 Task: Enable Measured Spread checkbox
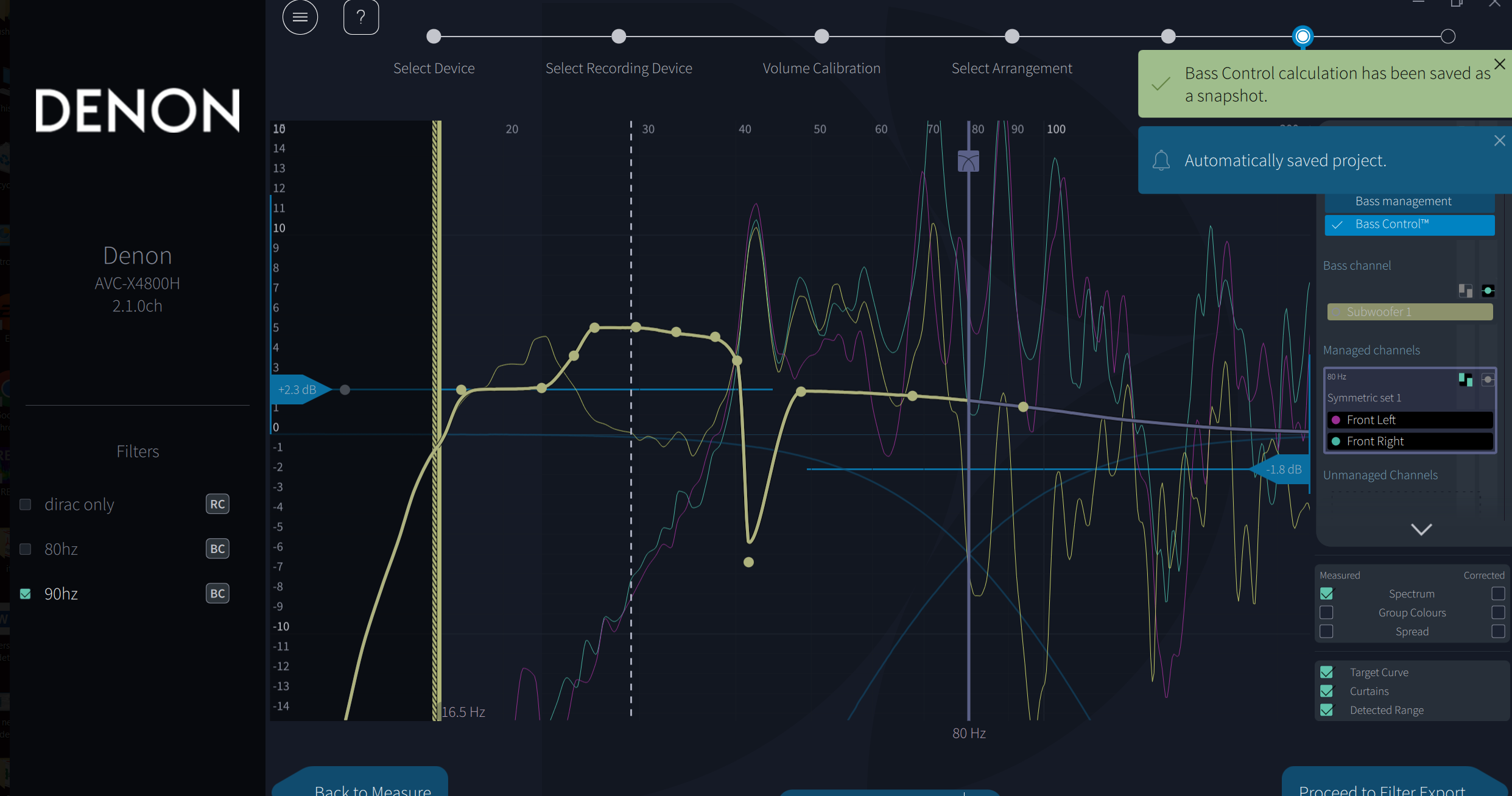(x=1326, y=632)
